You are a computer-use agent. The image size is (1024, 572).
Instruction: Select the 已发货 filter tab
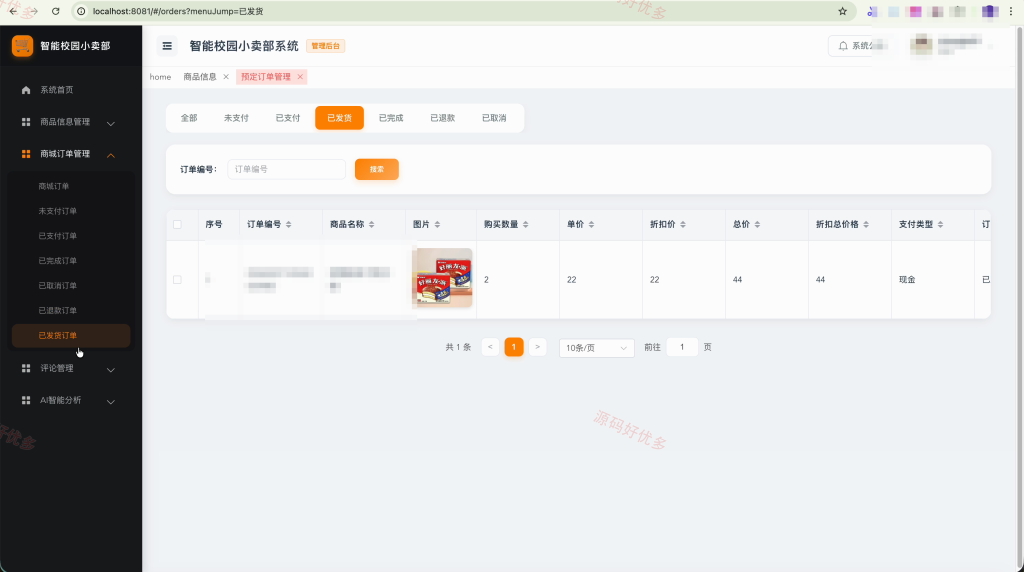(x=340, y=118)
